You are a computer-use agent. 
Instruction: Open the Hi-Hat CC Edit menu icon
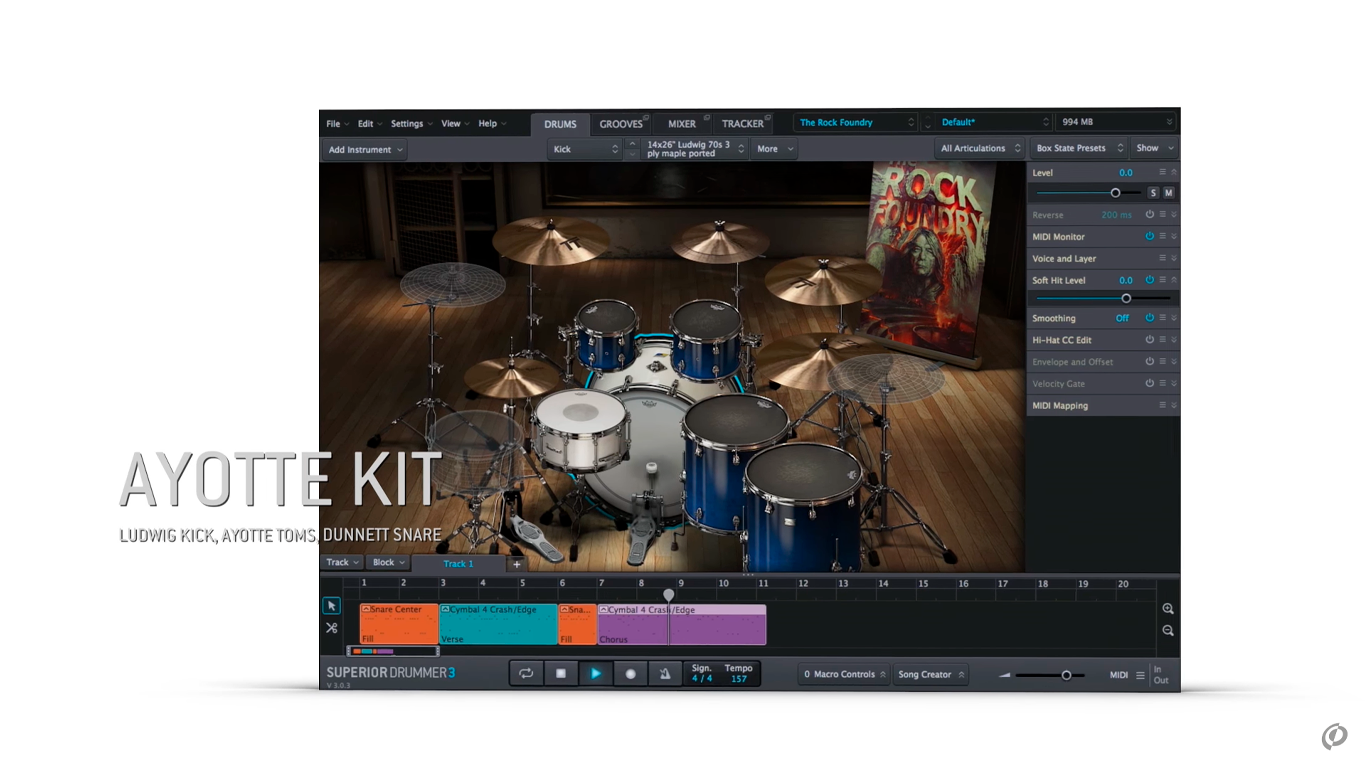click(1162, 340)
